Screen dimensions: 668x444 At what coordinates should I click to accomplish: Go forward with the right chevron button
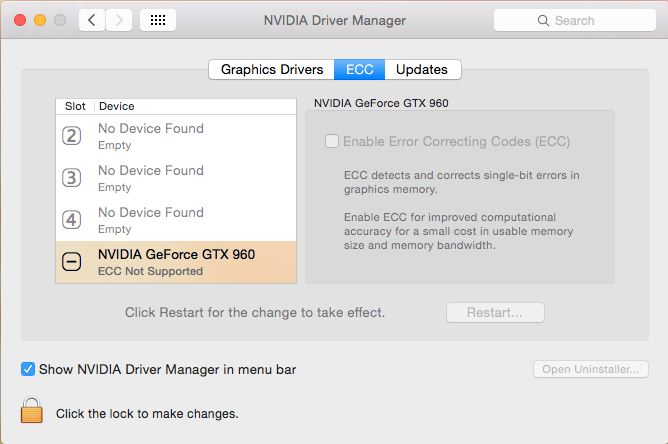point(119,20)
